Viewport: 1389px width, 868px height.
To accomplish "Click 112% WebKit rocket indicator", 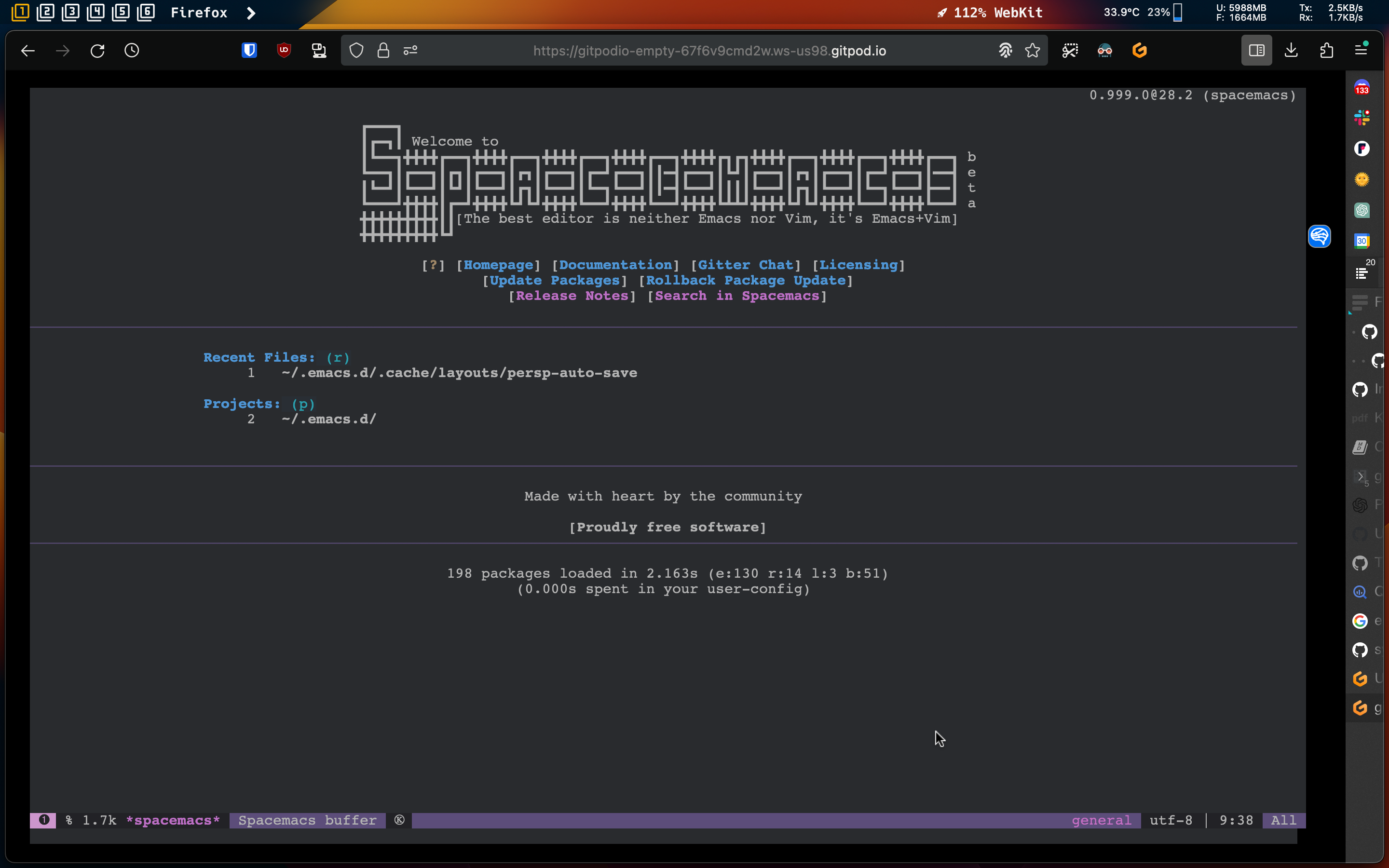I will [x=990, y=13].
